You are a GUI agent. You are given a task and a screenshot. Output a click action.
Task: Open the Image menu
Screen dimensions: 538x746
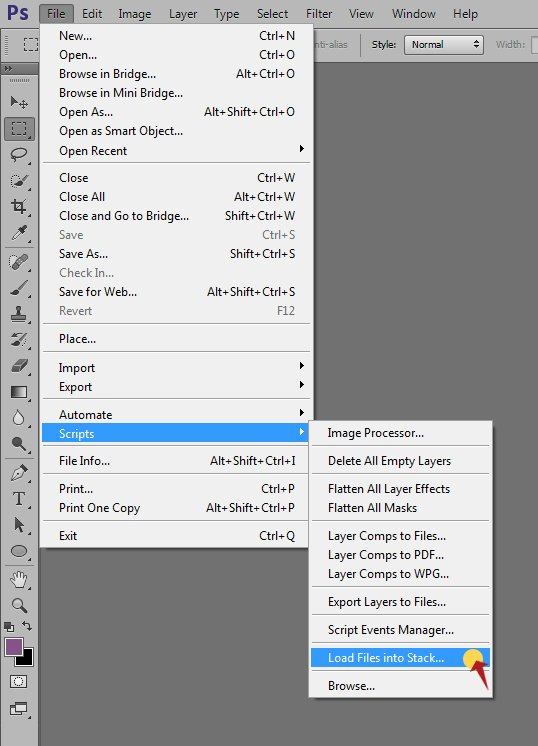[135, 13]
